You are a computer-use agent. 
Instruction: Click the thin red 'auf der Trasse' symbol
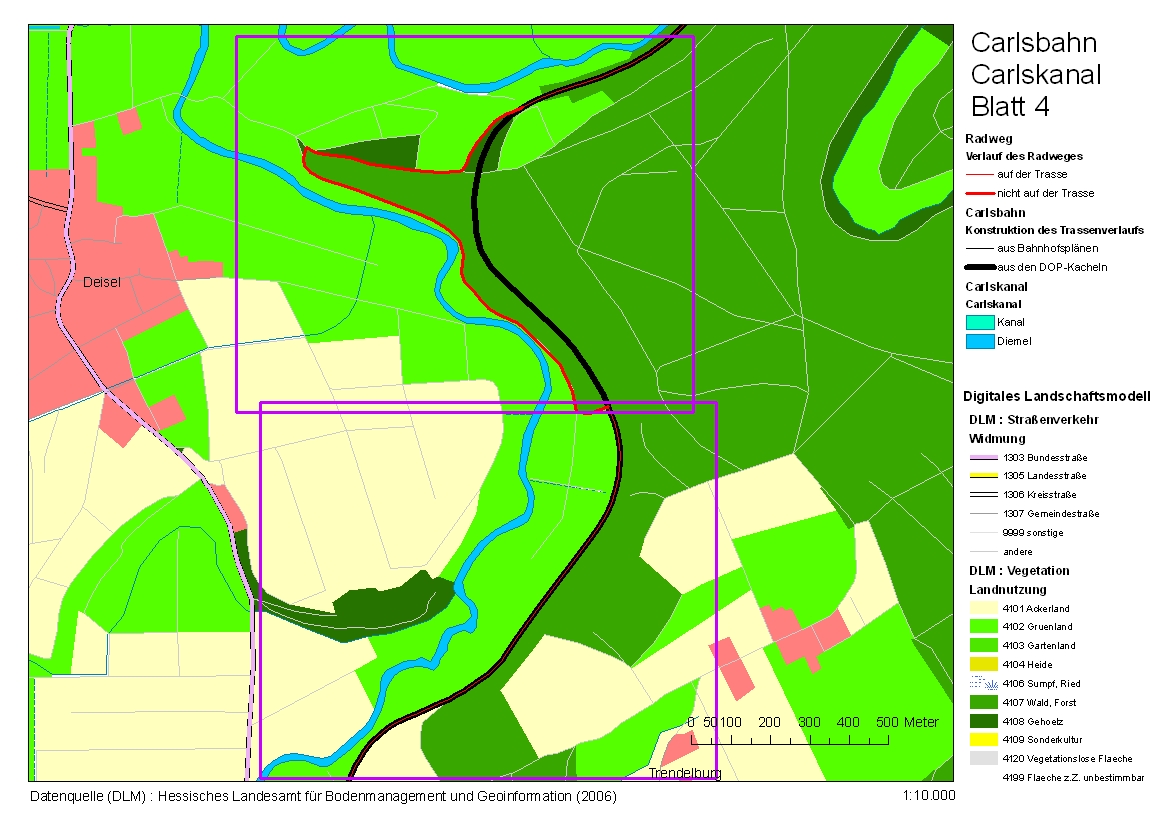pyautogui.click(x=980, y=174)
